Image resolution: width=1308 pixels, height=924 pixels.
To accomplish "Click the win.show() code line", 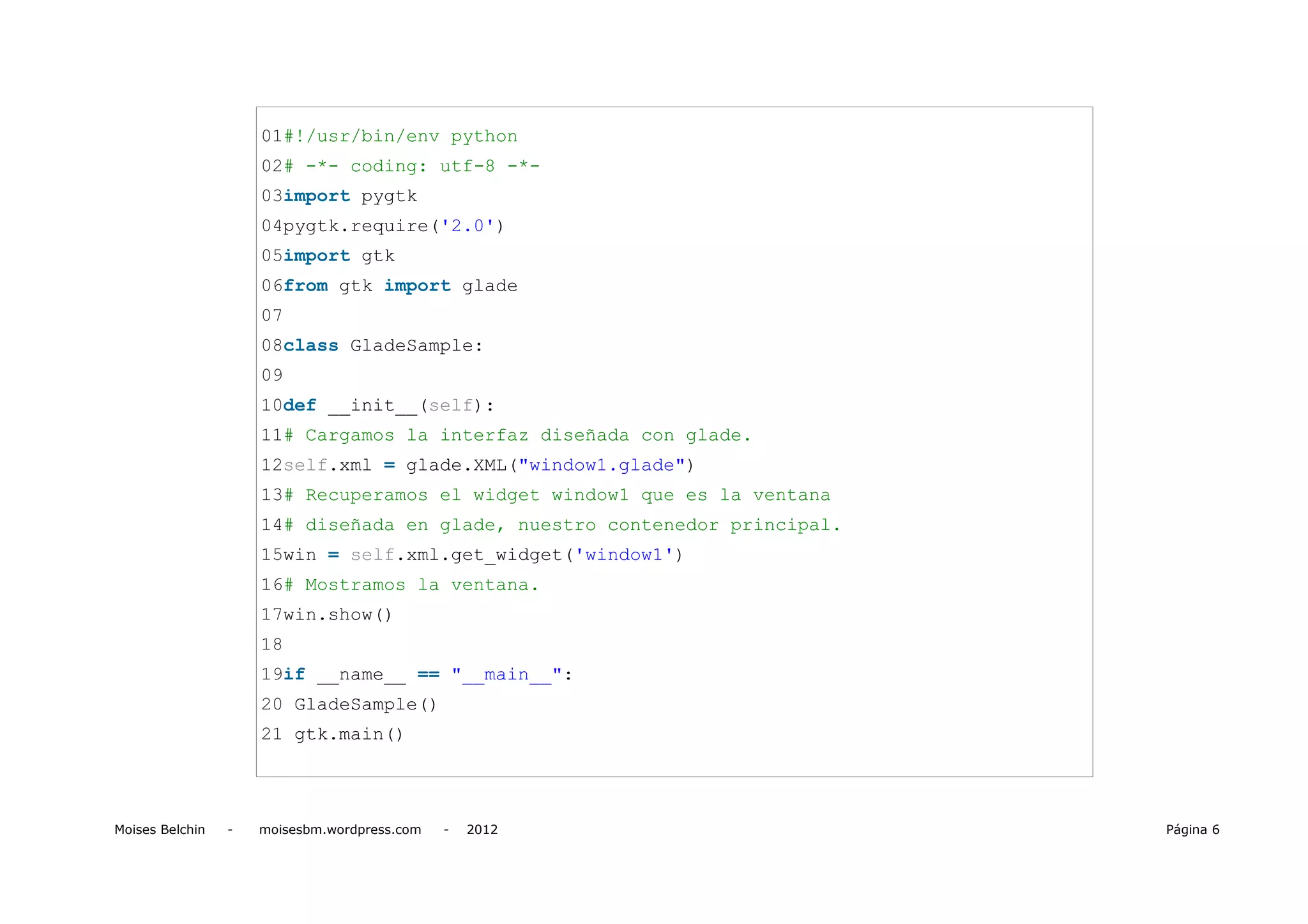I will pyautogui.click(x=337, y=615).
